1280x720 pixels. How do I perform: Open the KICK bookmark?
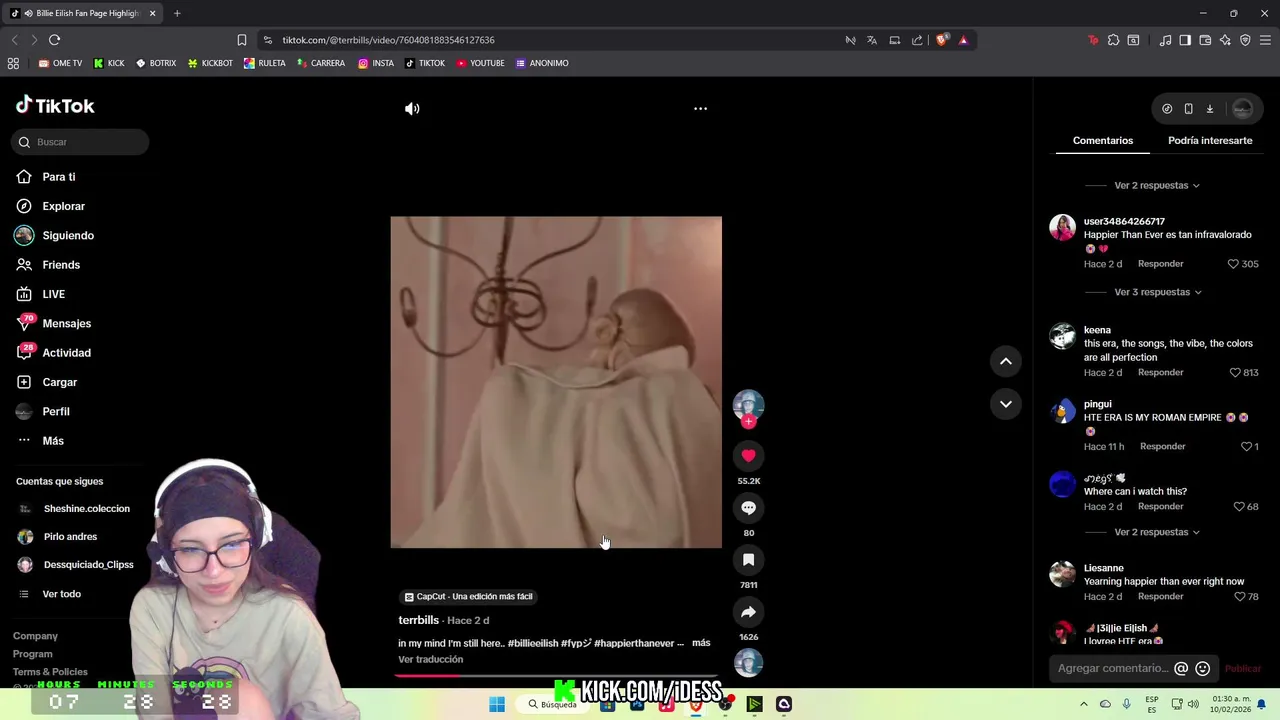click(109, 63)
